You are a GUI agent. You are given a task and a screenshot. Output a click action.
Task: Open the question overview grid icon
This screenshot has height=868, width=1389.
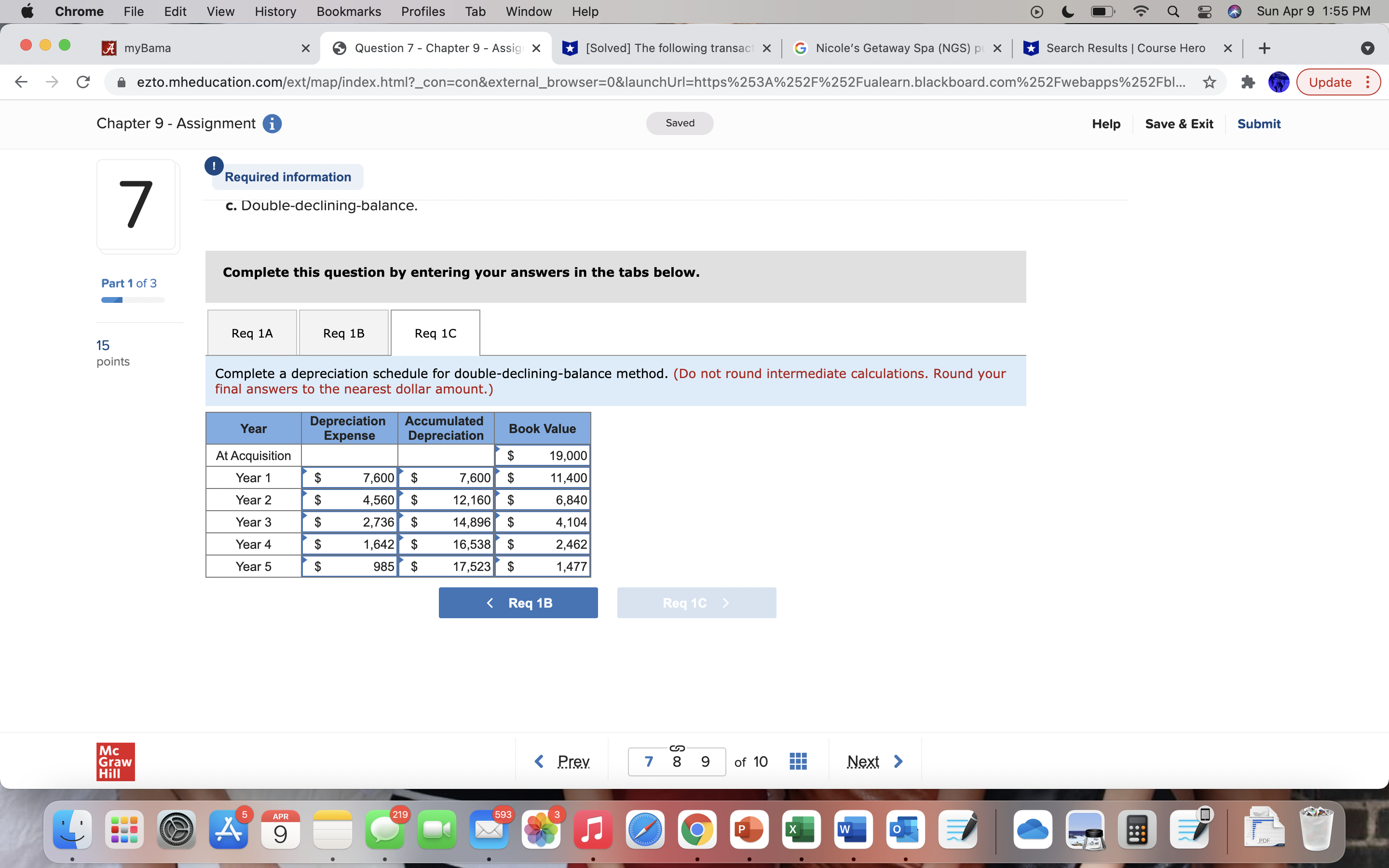797,760
